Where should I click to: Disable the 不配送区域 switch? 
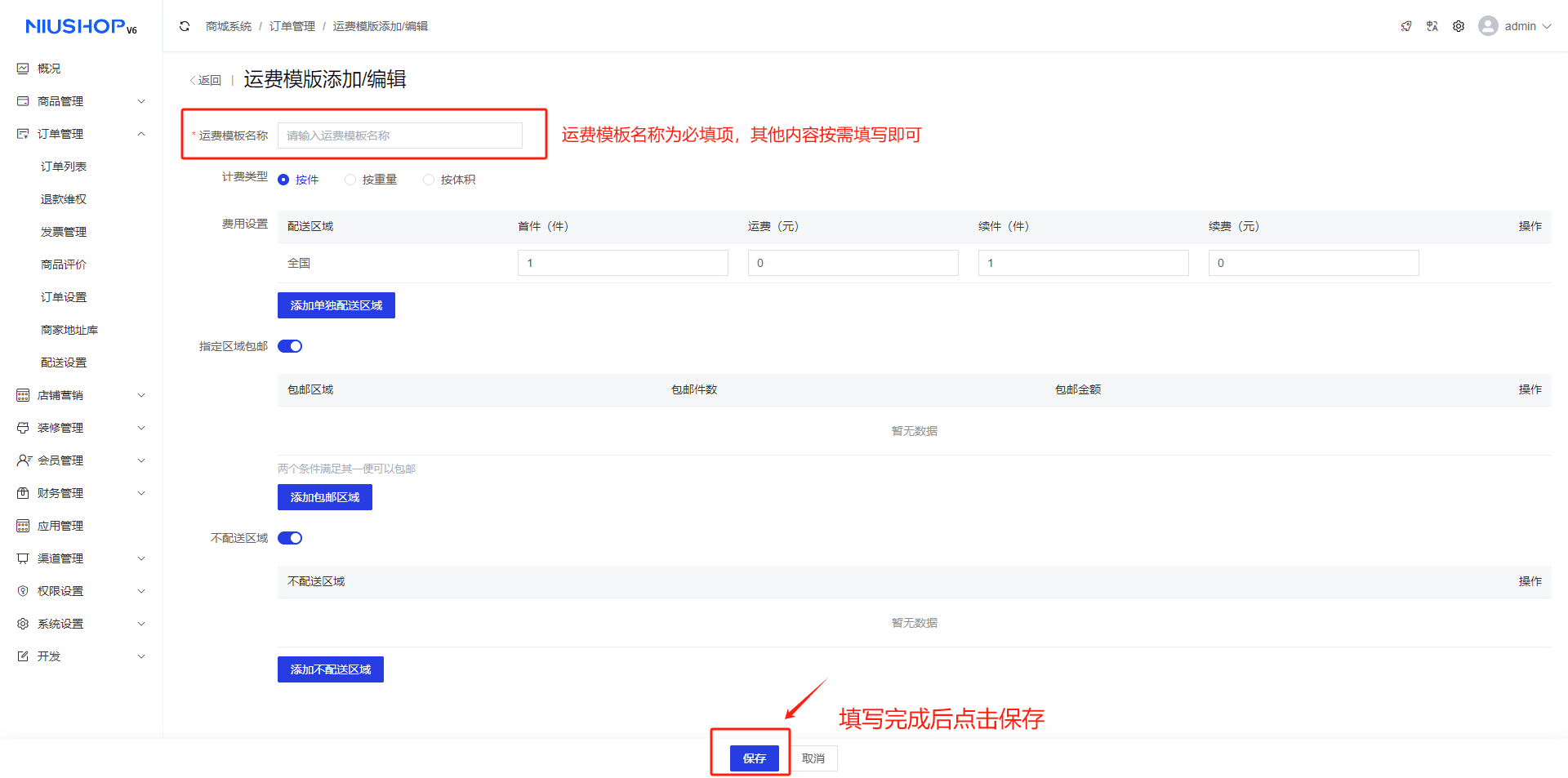[290, 538]
